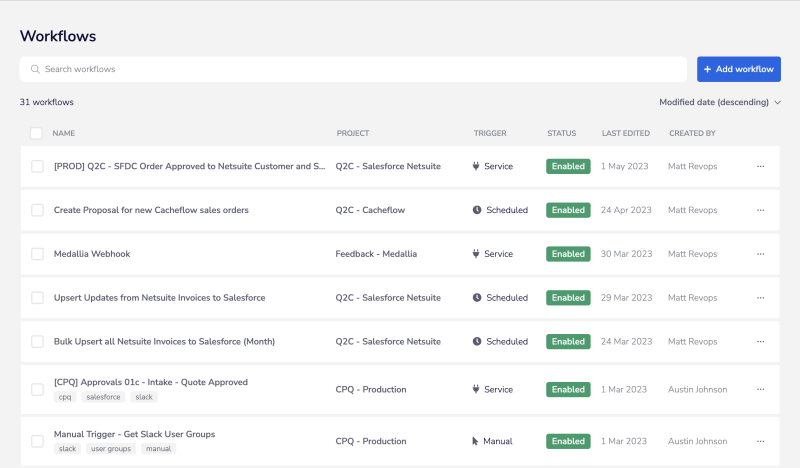Click the manual tag

[x=158, y=449]
